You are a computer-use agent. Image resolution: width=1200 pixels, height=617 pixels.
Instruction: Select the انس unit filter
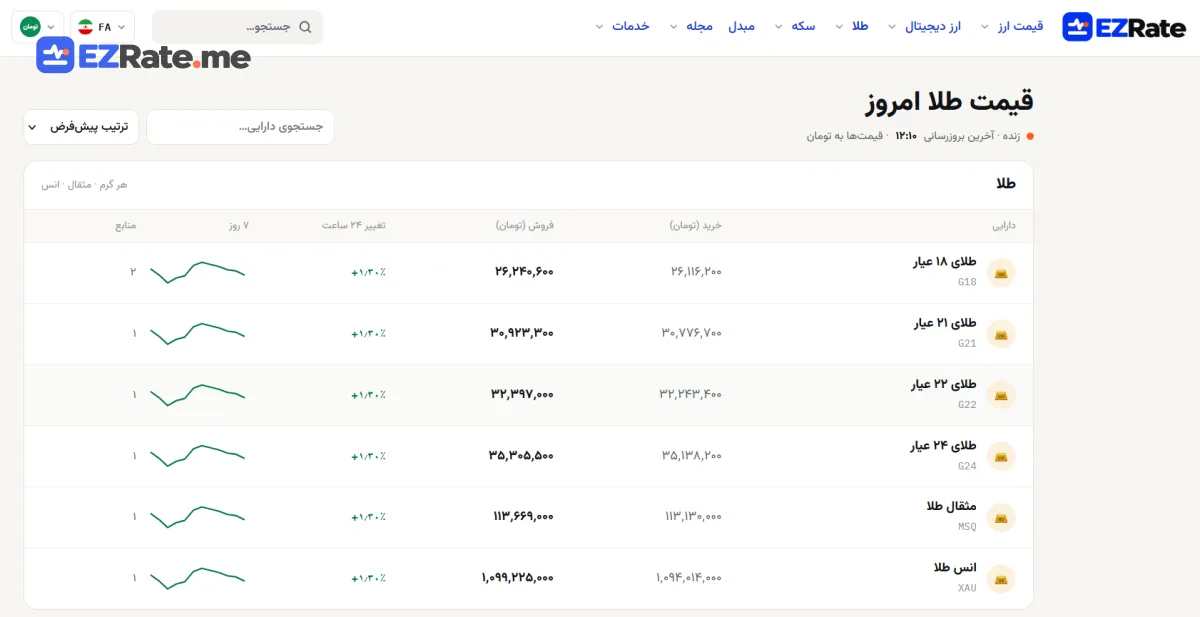[49, 185]
